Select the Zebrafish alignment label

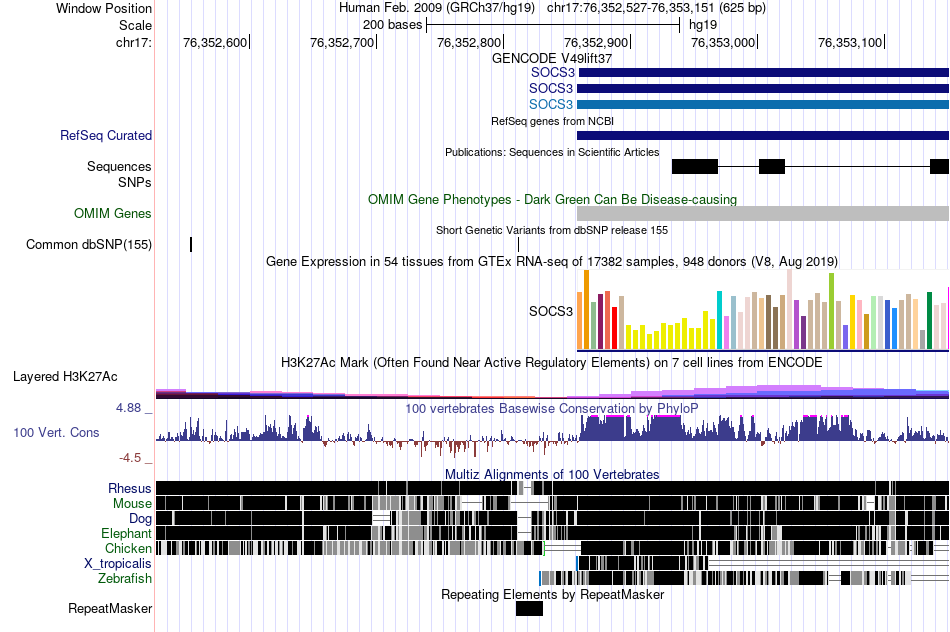click(125, 579)
